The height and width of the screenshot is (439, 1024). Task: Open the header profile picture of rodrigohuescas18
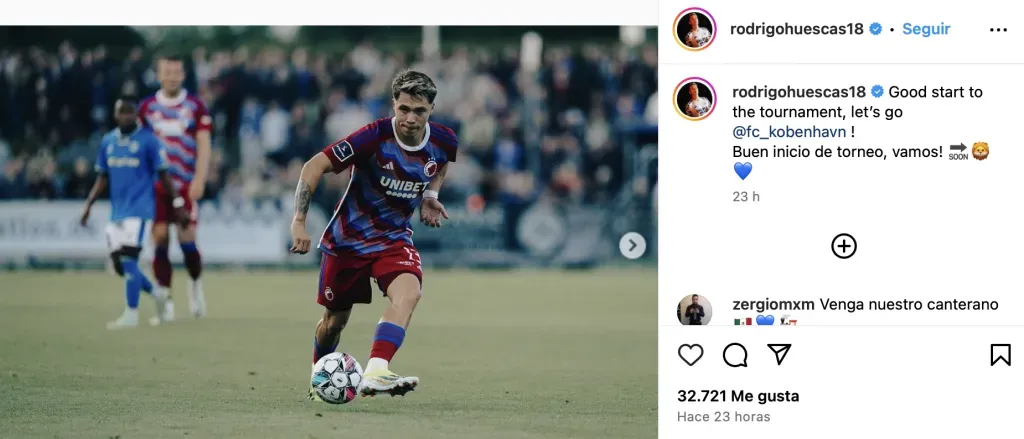pyautogui.click(x=693, y=30)
